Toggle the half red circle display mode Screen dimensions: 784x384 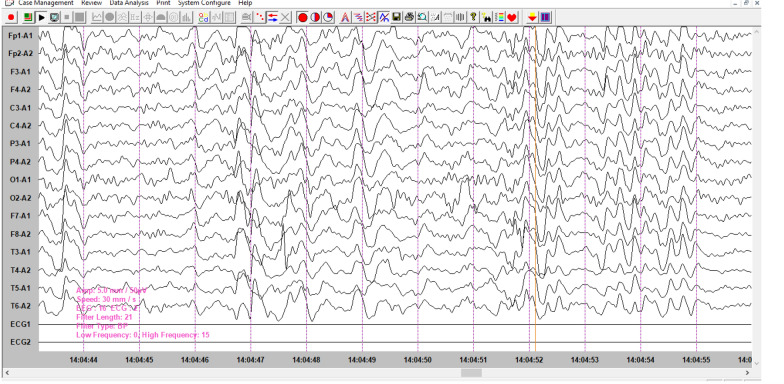click(x=315, y=18)
